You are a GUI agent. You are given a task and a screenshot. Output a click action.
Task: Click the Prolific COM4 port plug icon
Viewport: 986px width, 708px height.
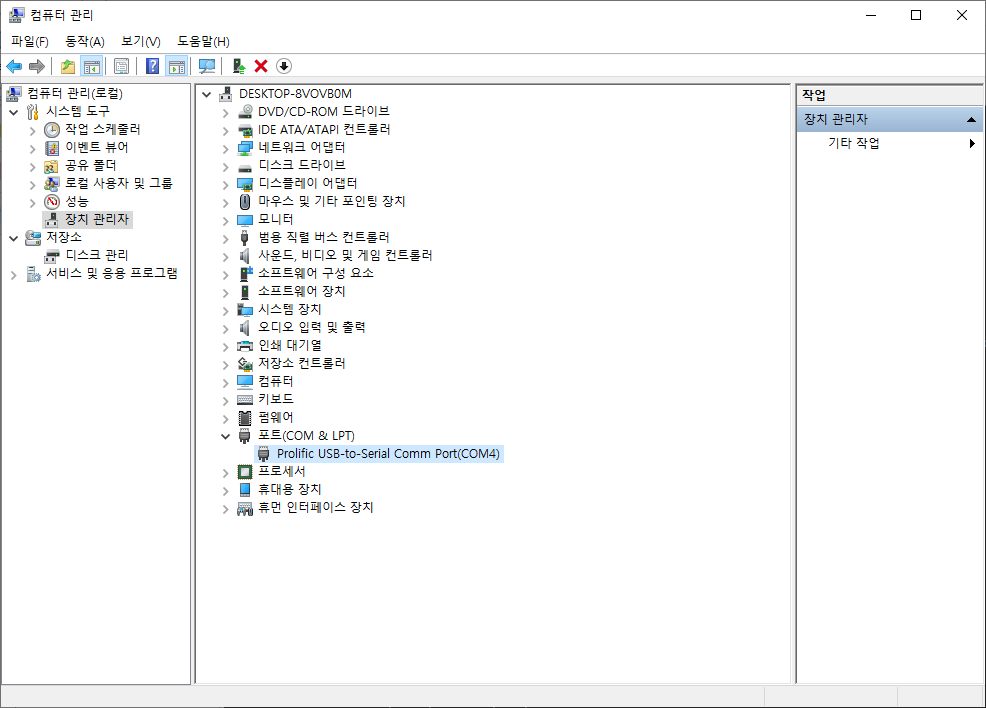coord(264,454)
